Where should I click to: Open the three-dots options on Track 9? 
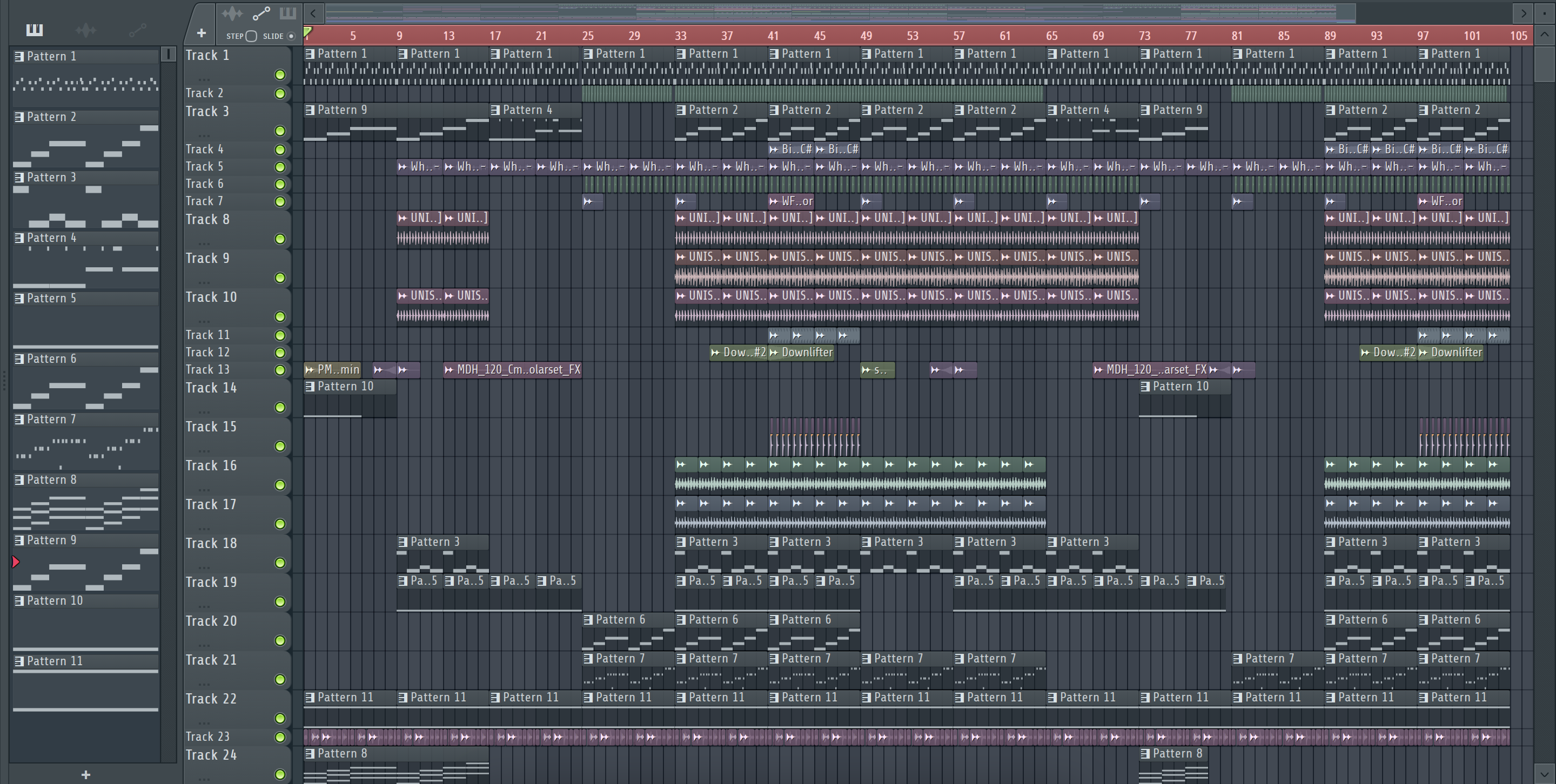pyautogui.click(x=204, y=282)
